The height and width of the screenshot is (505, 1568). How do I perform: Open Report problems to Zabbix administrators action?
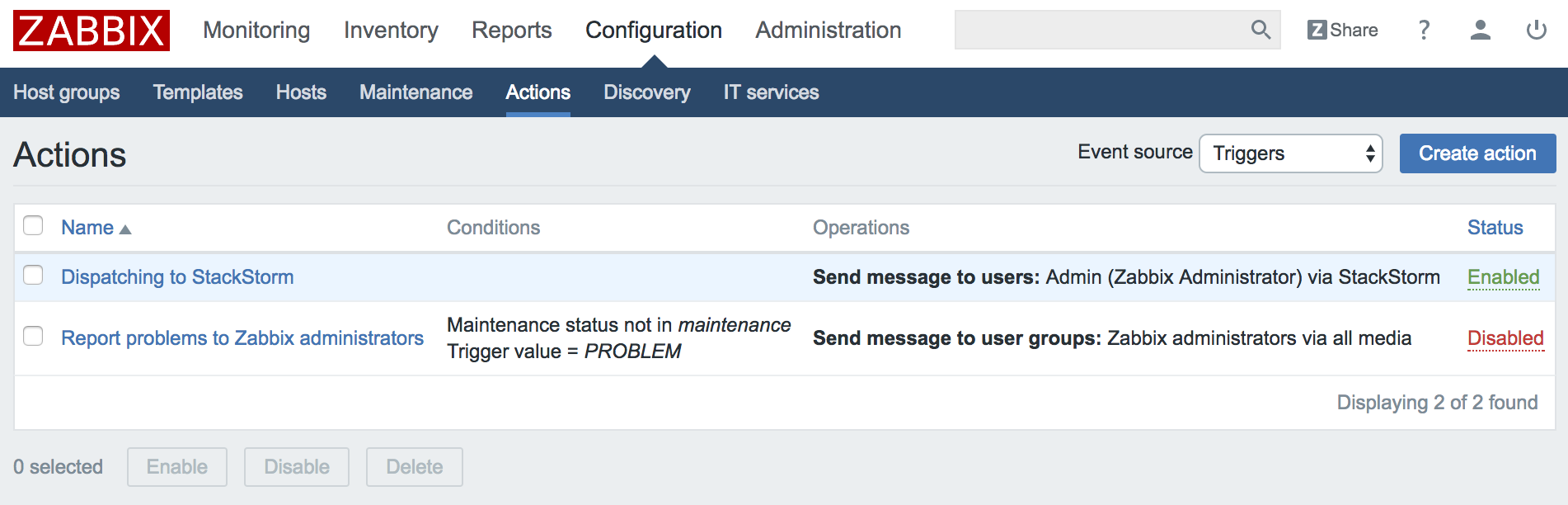point(242,338)
